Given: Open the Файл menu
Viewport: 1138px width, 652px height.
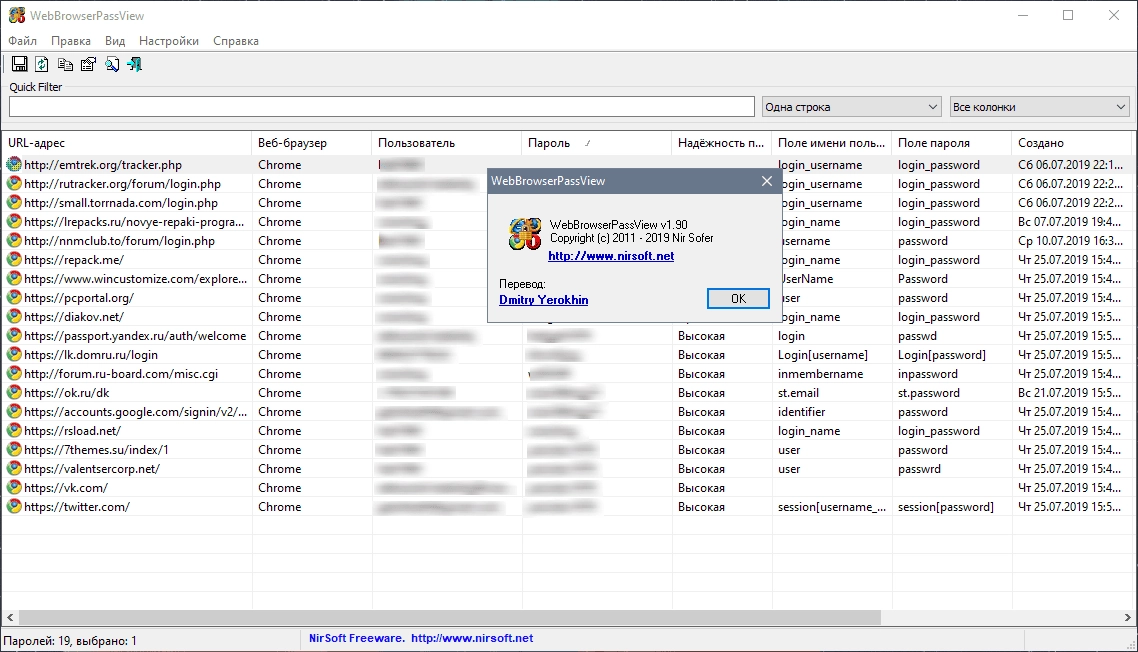Looking at the screenshot, I should tap(22, 41).
